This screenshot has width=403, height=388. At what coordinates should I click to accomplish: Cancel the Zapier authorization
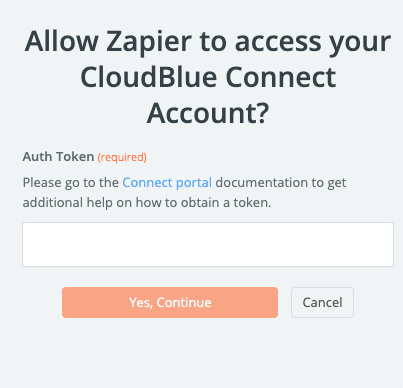322,302
